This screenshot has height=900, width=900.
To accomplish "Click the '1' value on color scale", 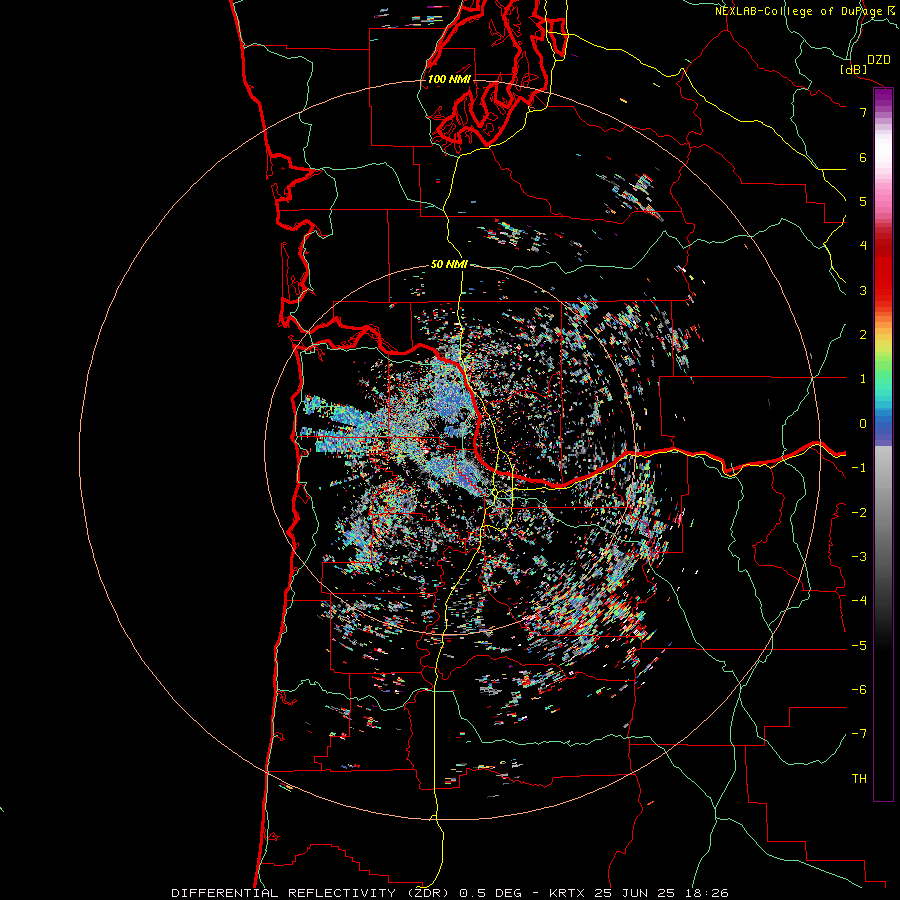I will (x=863, y=379).
